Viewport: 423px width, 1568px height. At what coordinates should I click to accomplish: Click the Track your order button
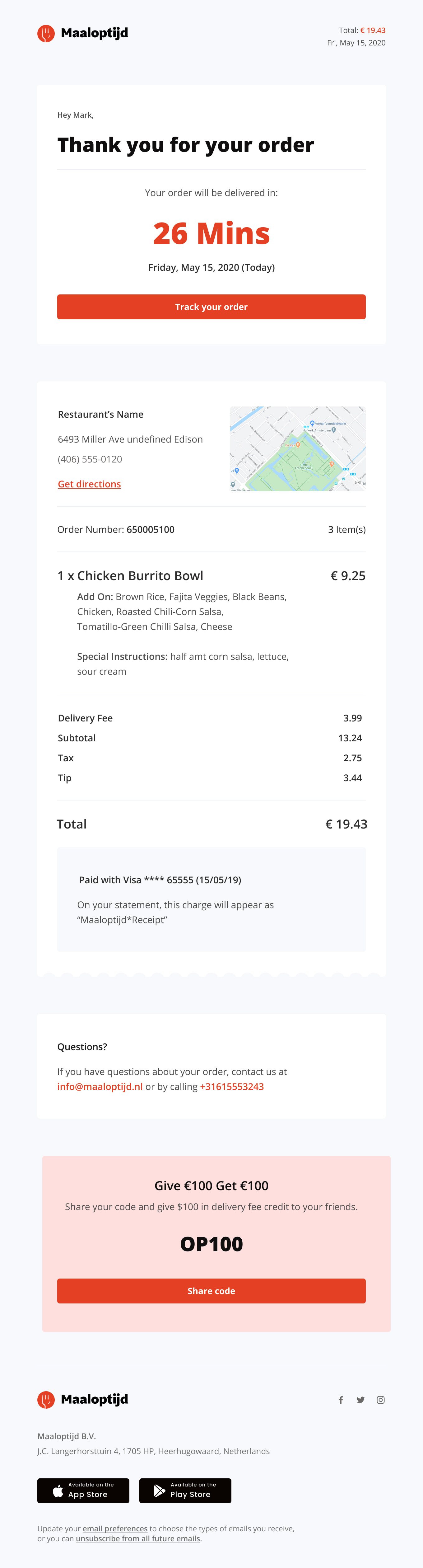point(211,307)
